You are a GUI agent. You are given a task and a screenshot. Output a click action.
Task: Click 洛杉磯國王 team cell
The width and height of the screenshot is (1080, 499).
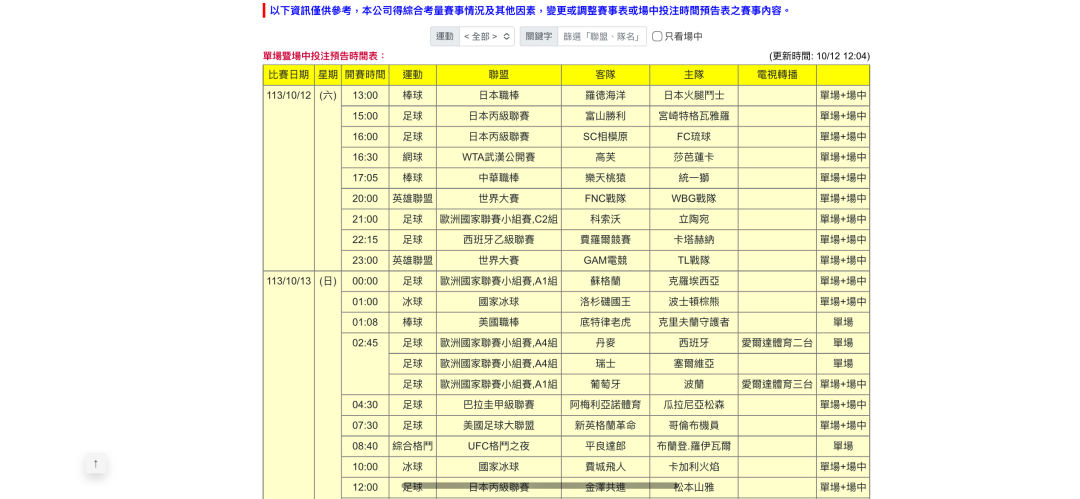(605, 302)
